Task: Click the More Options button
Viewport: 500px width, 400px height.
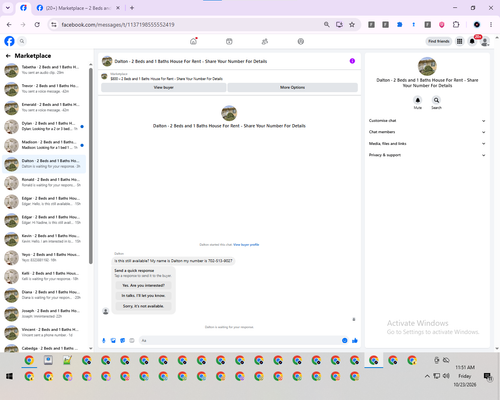Action: [x=292, y=87]
